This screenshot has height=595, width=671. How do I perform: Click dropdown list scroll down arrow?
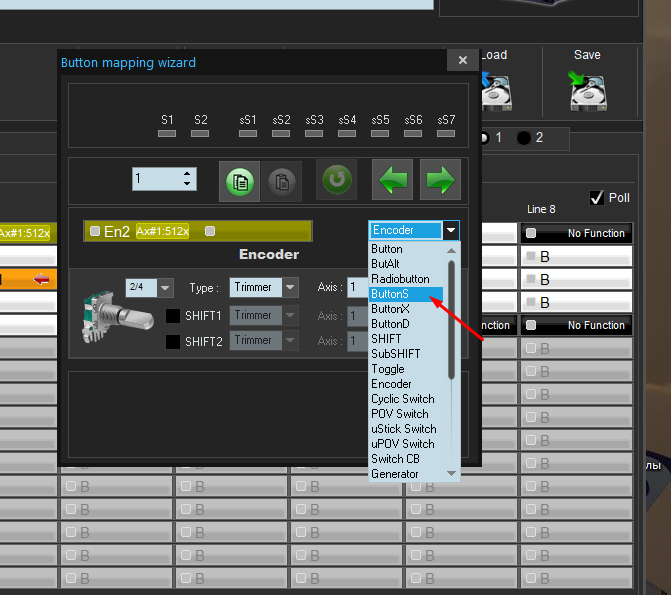point(451,473)
